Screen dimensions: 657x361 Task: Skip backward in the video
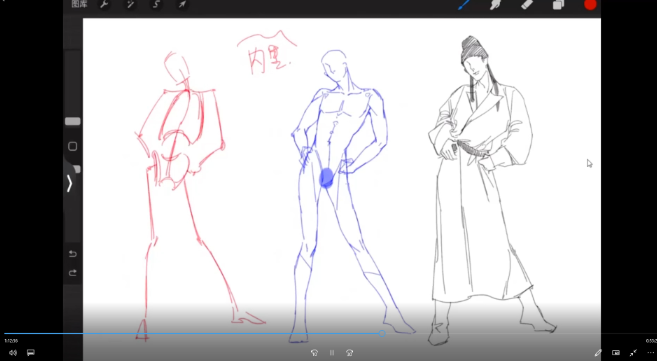(x=314, y=353)
